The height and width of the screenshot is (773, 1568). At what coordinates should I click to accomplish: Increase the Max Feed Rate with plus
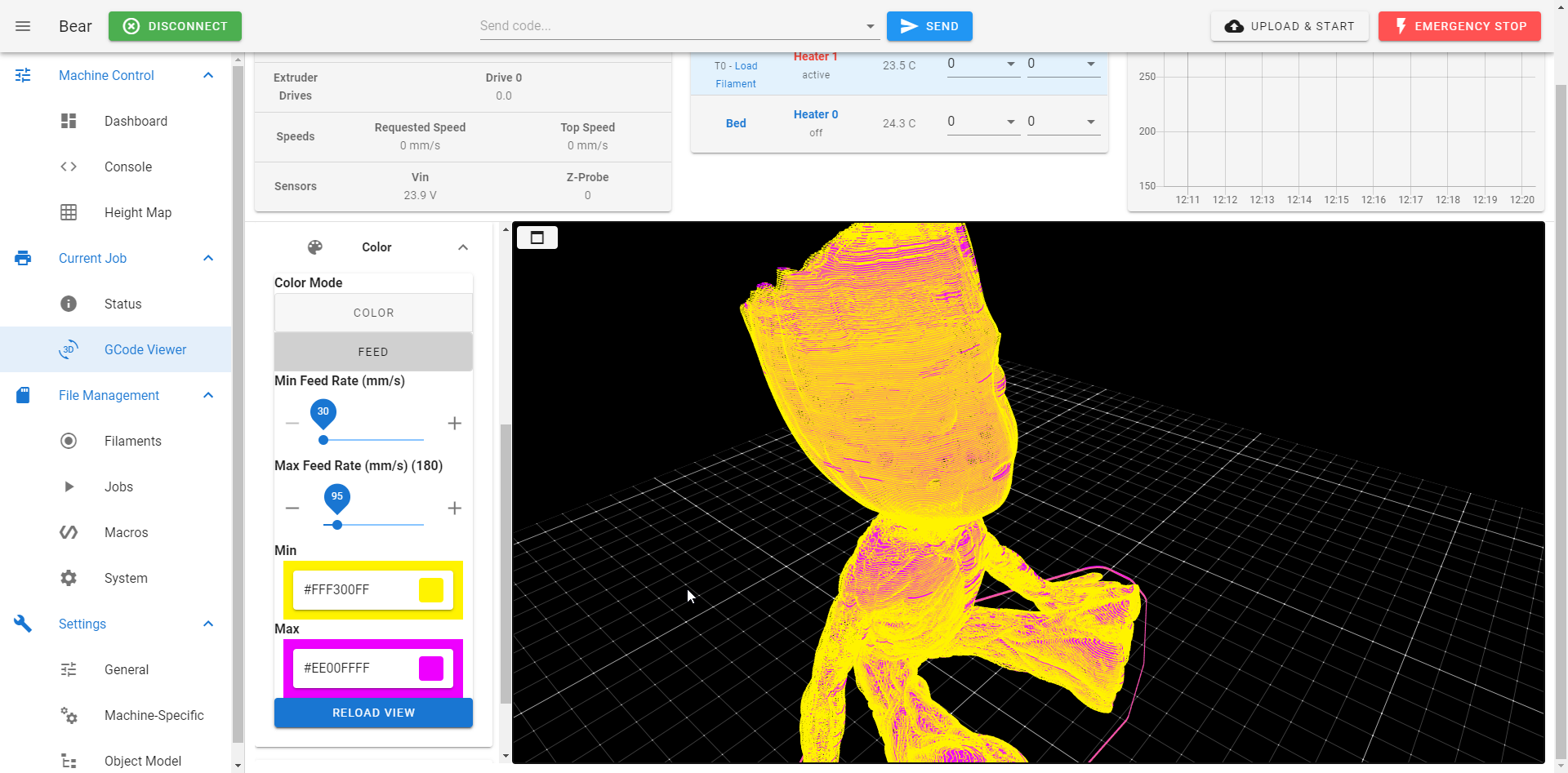tap(455, 508)
